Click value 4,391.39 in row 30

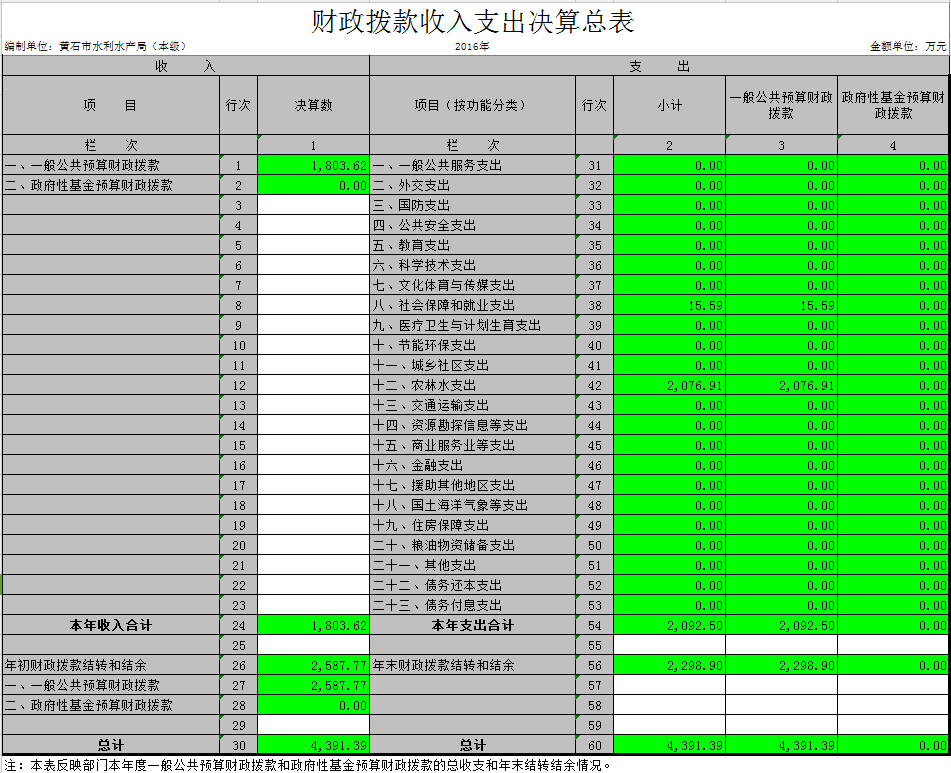click(314, 746)
